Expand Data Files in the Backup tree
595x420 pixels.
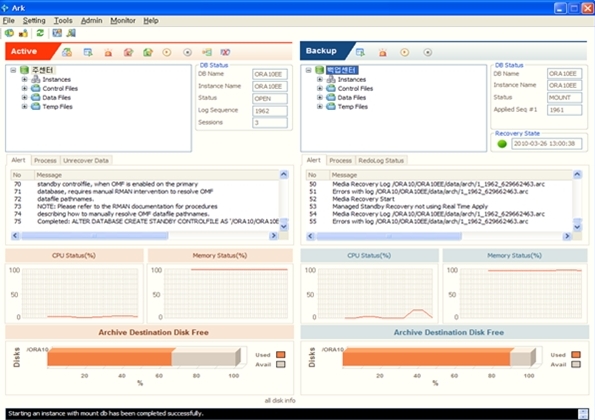coord(320,98)
